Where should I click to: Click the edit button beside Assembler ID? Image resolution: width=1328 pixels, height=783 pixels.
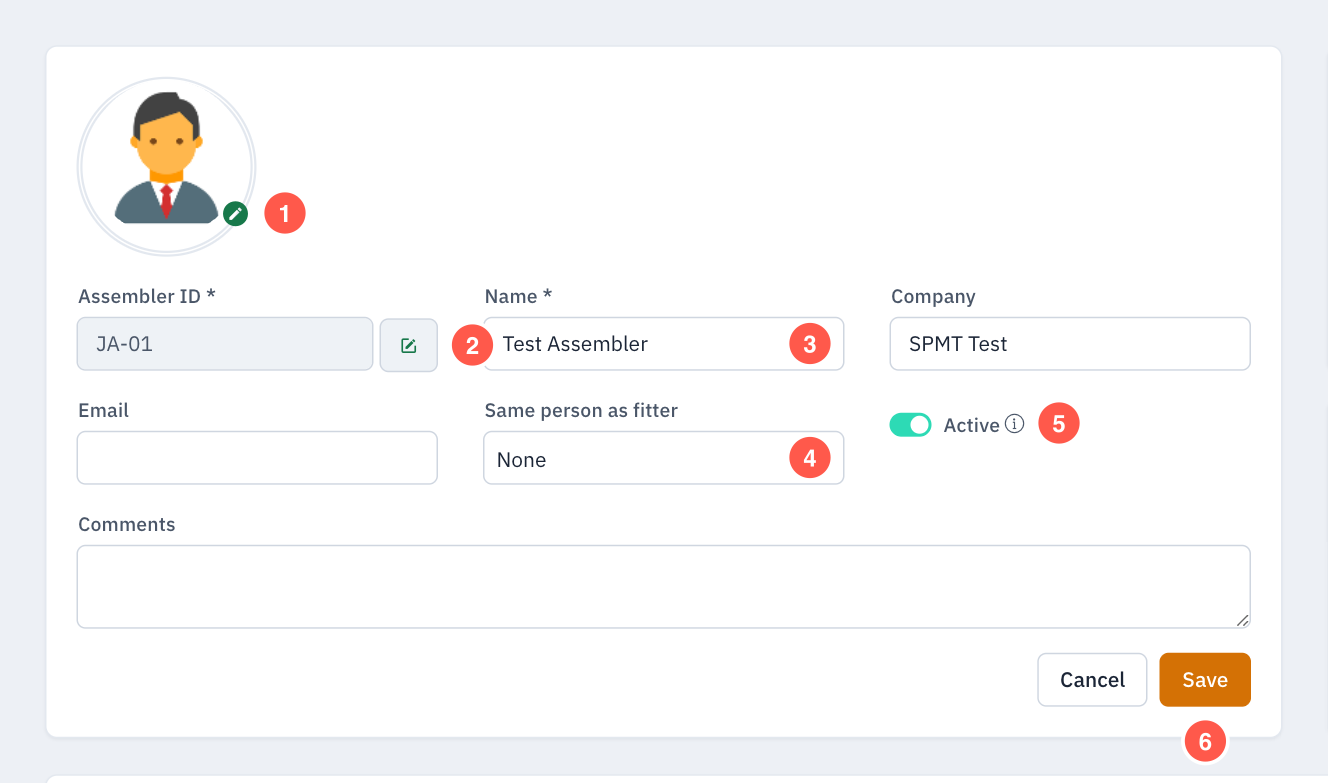[409, 345]
